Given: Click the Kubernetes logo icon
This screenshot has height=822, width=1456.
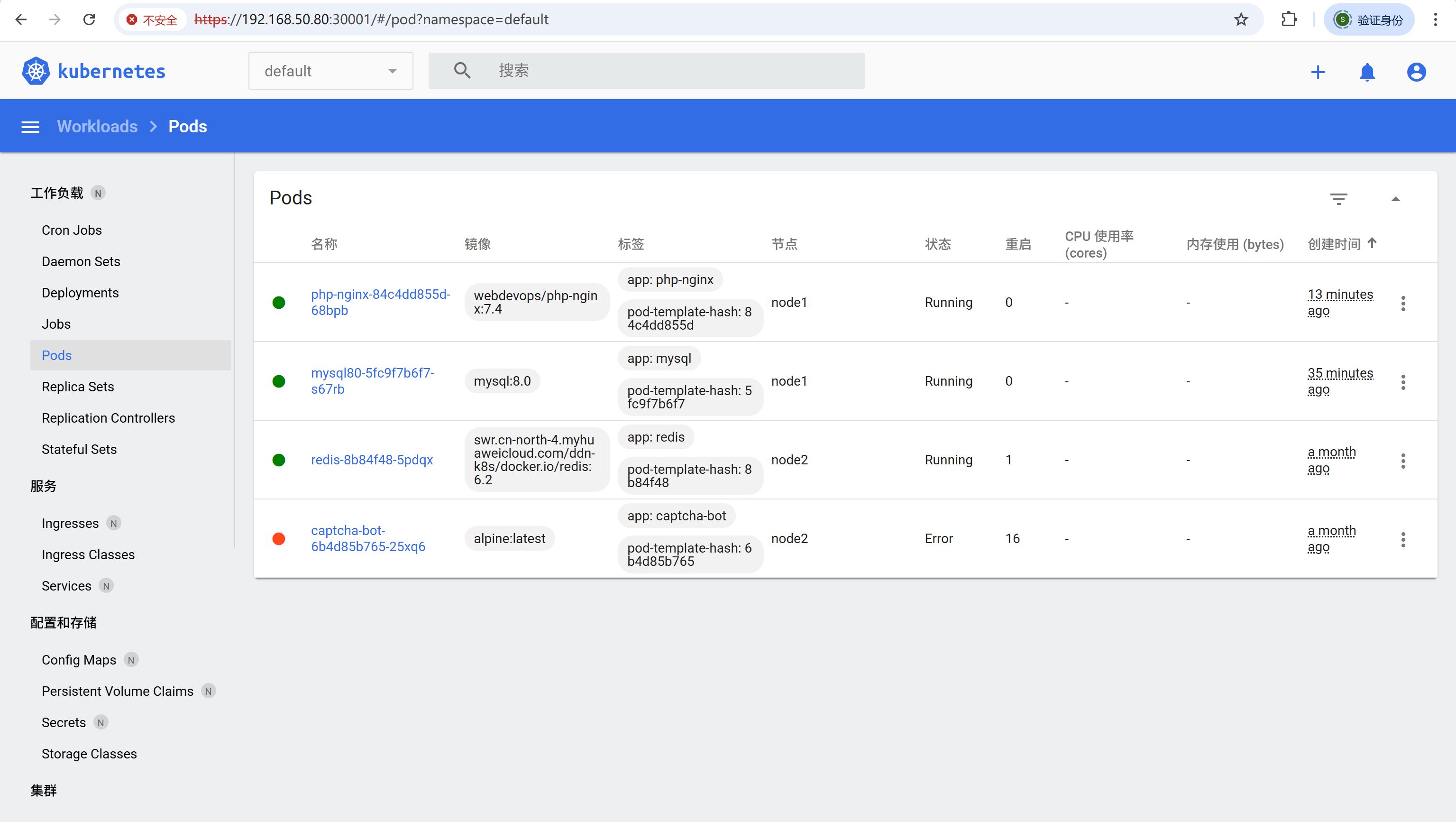Looking at the screenshot, I should [36, 71].
